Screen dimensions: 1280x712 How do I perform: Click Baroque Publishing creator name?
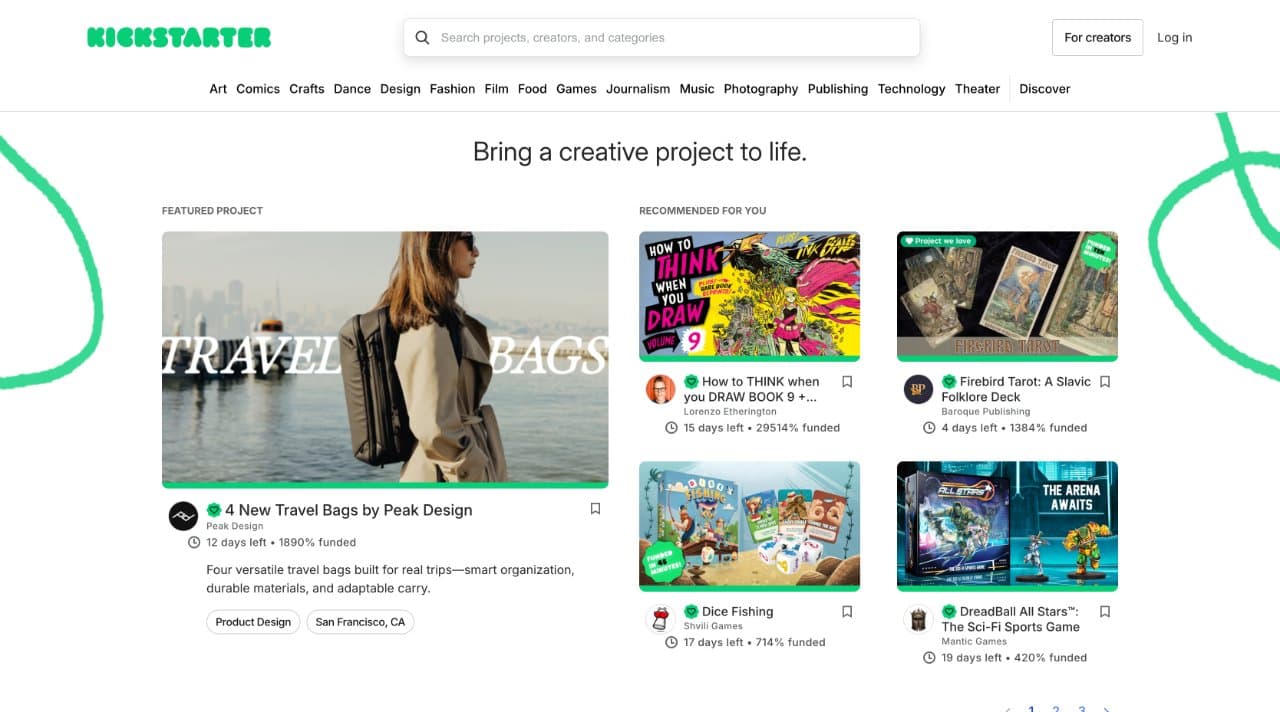click(x=986, y=412)
